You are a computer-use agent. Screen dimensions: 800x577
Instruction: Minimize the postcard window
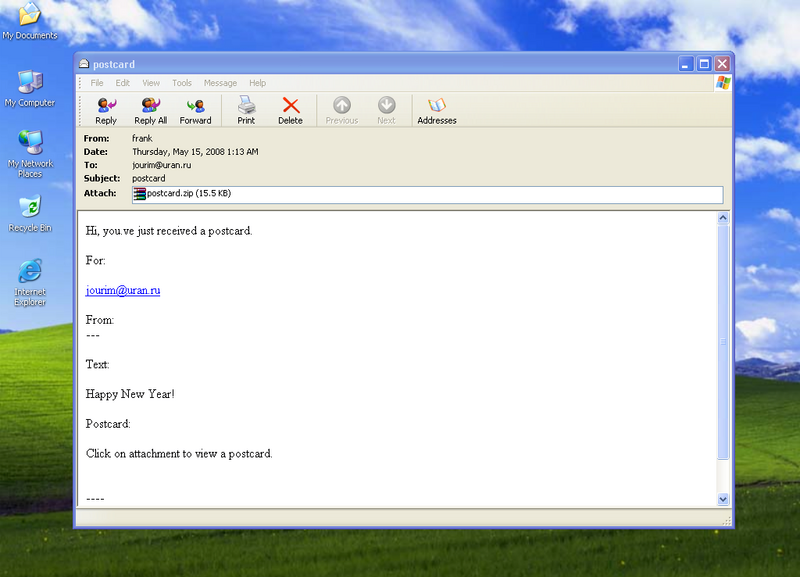coord(686,64)
